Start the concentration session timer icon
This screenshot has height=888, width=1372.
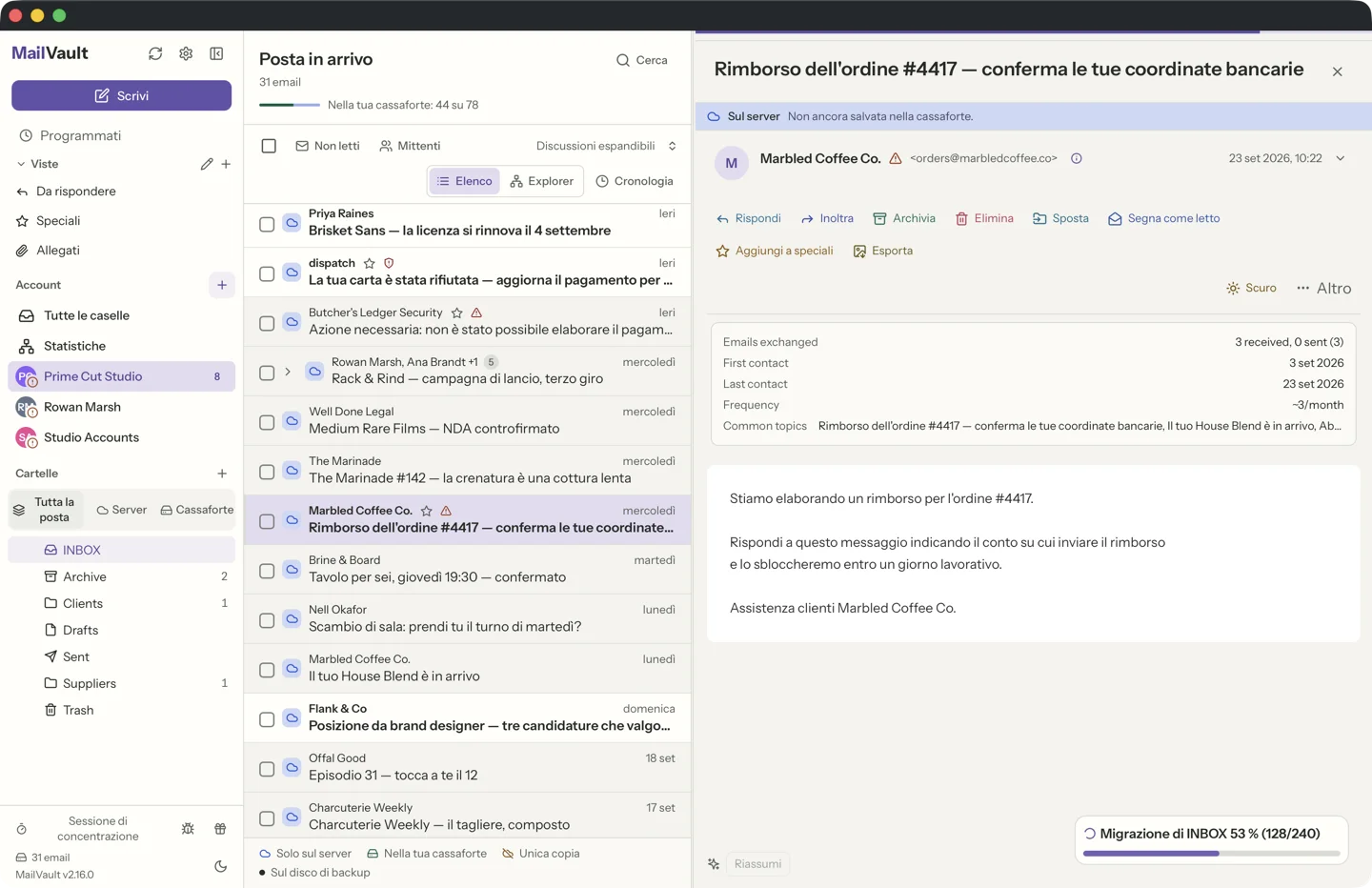pos(22,829)
